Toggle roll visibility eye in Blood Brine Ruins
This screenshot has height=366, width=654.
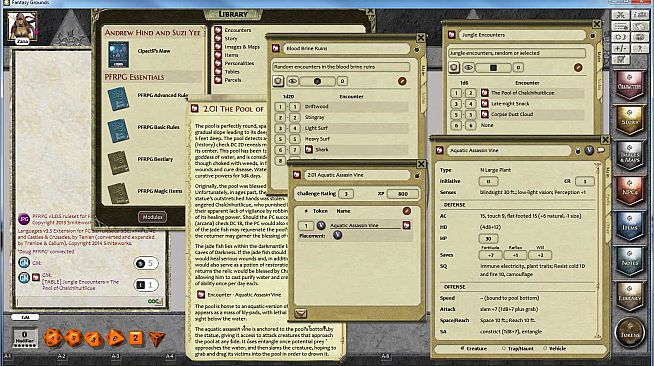click(292, 81)
